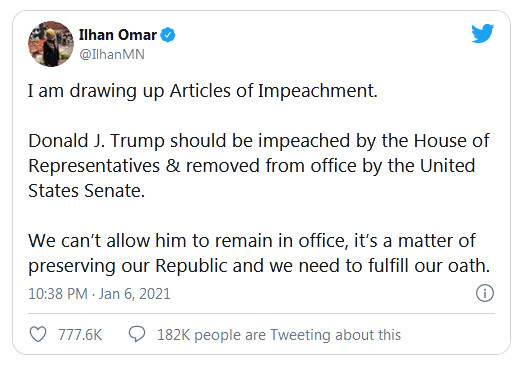Open '182K people are Tweeting about this'
Image resolution: width=521 pixels, height=370 pixels.
click(279, 335)
